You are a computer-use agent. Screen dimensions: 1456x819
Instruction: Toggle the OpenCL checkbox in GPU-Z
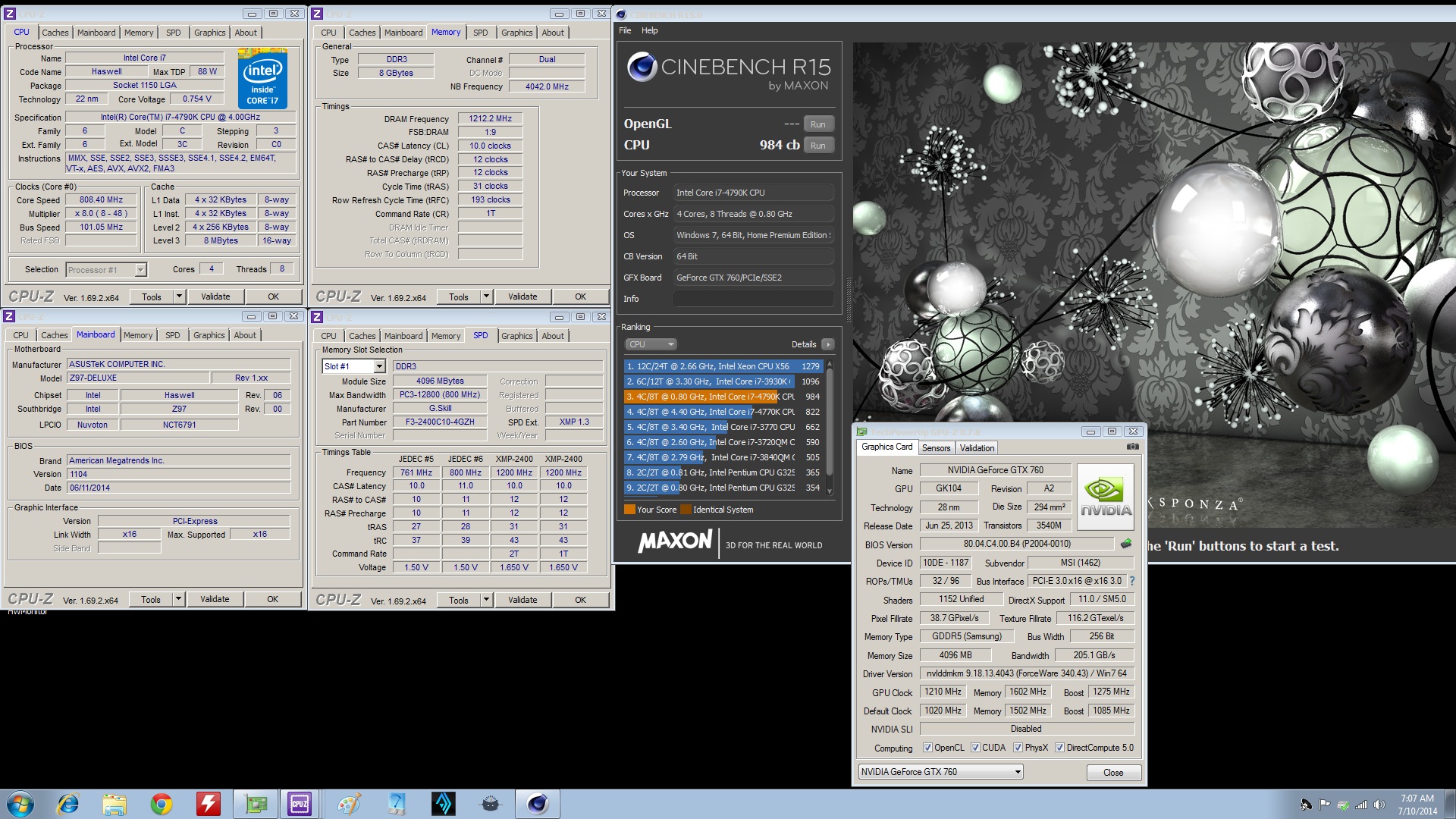pos(927,748)
